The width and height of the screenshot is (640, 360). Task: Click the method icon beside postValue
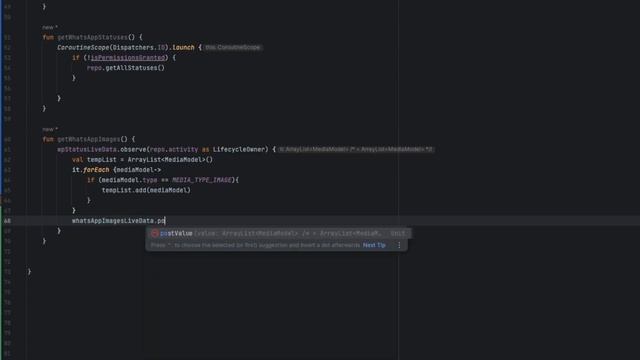point(155,233)
